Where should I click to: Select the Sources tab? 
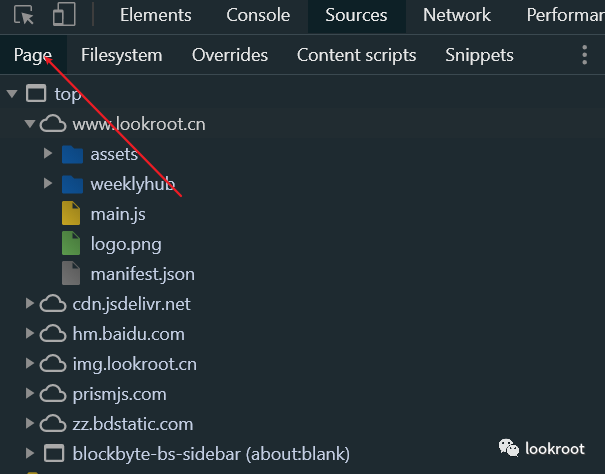356,15
